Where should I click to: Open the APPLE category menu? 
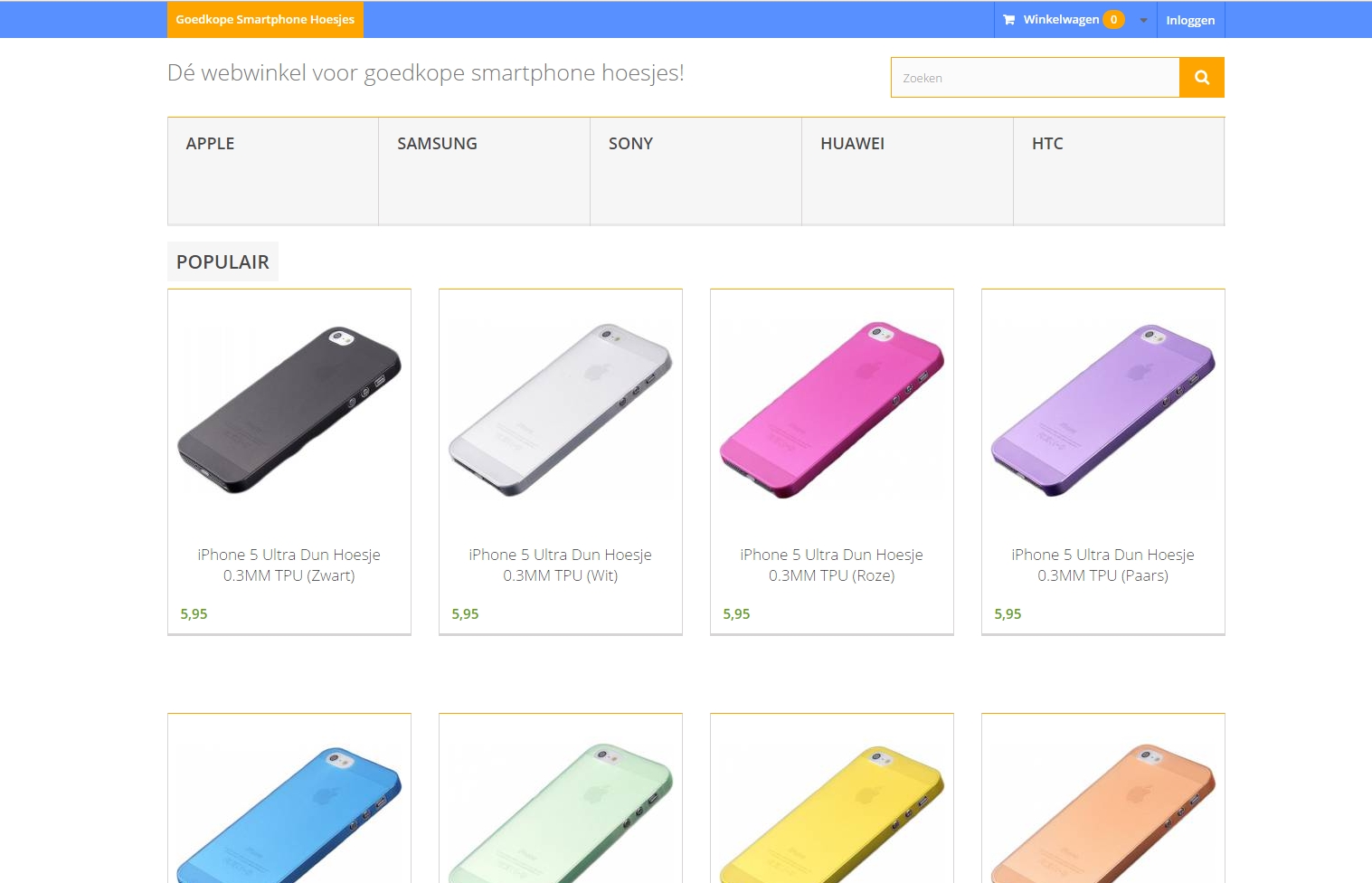click(x=273, y=171)
